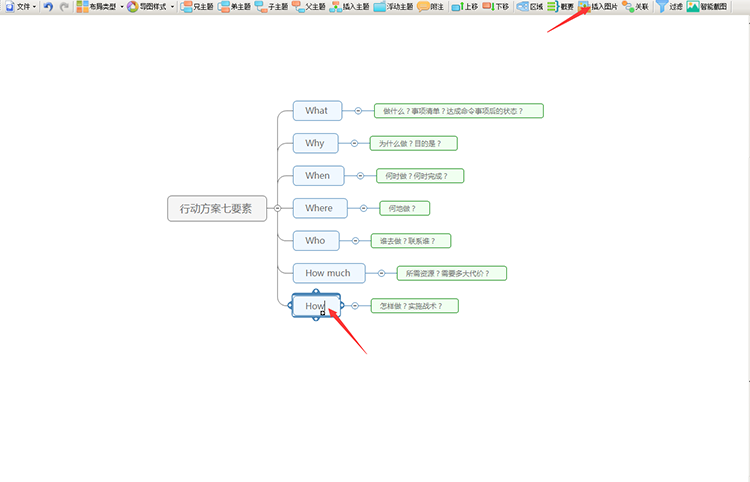
Task: Click 下移 to move topic down
Action: coord(496,6)
